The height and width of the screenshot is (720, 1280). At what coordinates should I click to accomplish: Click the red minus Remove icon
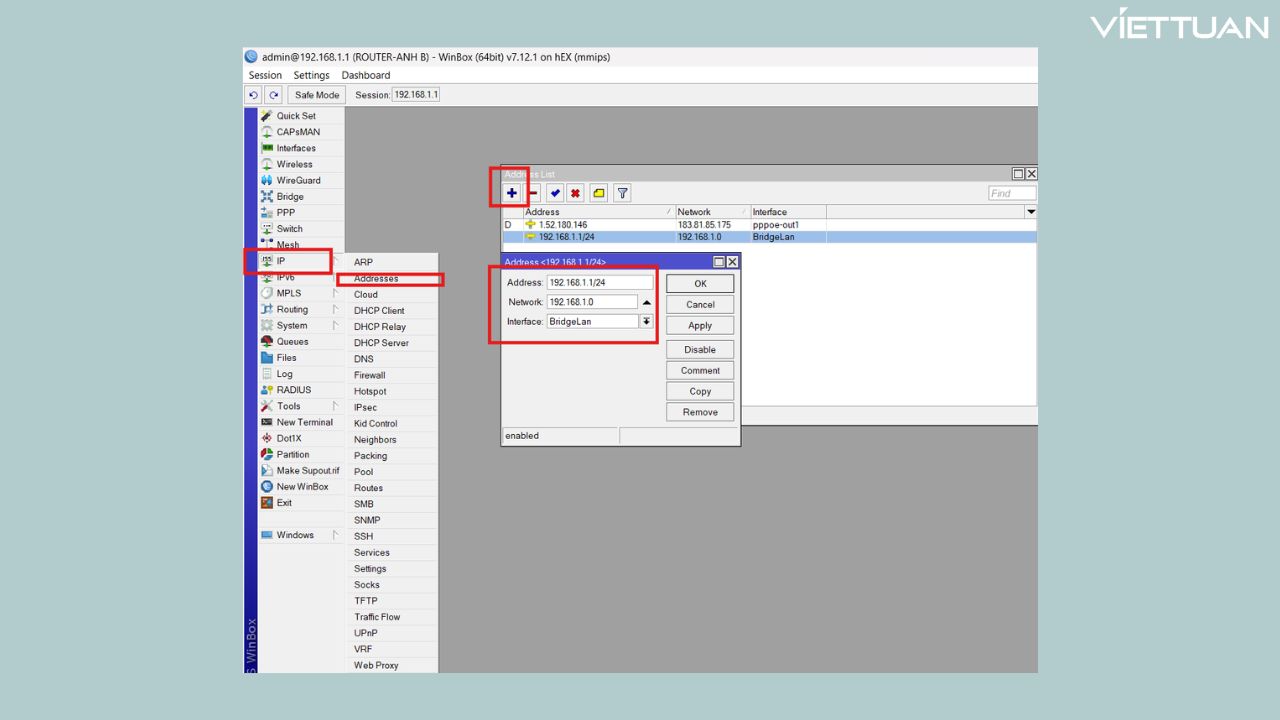pos(533,193)
